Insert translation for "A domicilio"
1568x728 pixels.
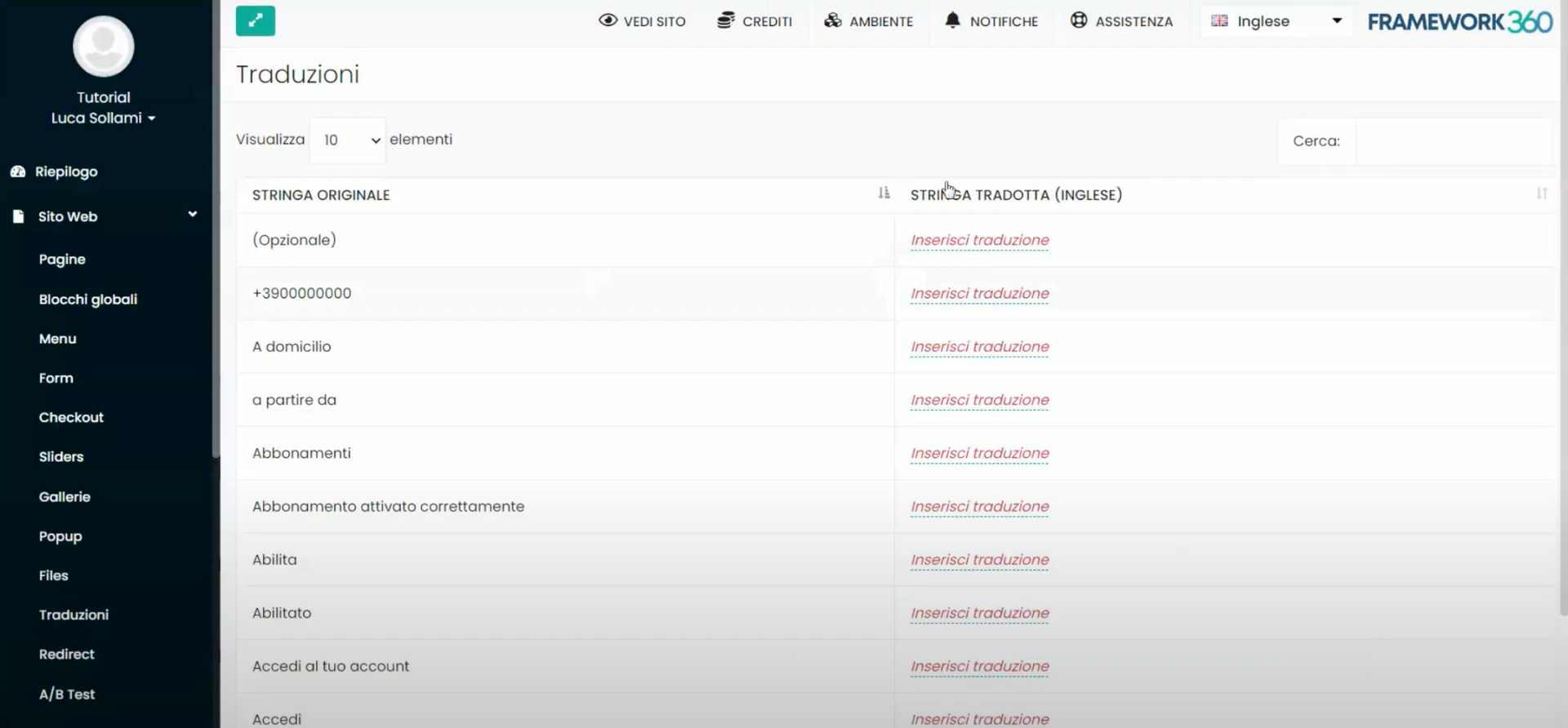pos(979,347)
